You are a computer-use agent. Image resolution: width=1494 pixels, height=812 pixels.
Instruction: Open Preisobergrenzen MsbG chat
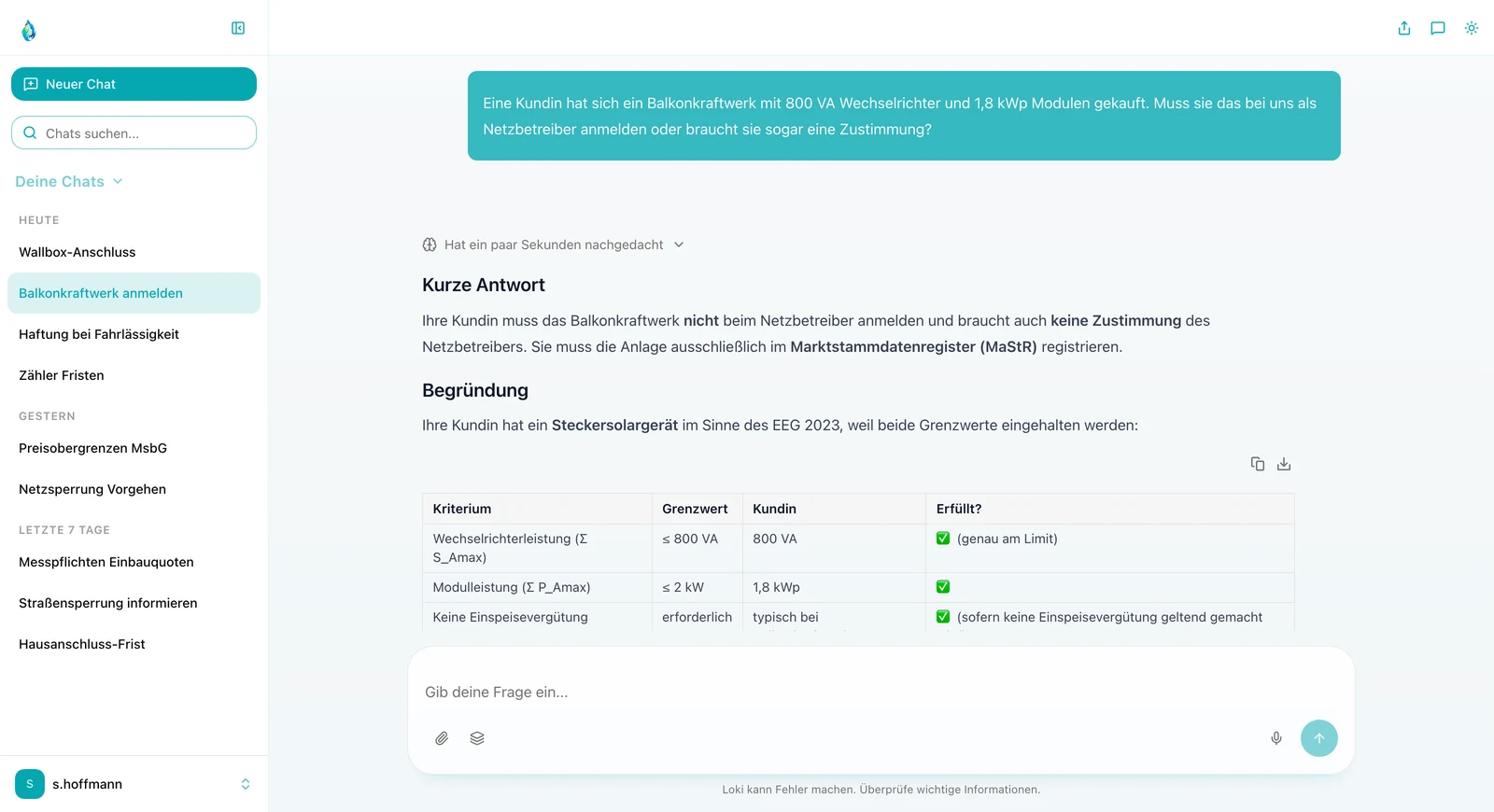click(134, 448)
